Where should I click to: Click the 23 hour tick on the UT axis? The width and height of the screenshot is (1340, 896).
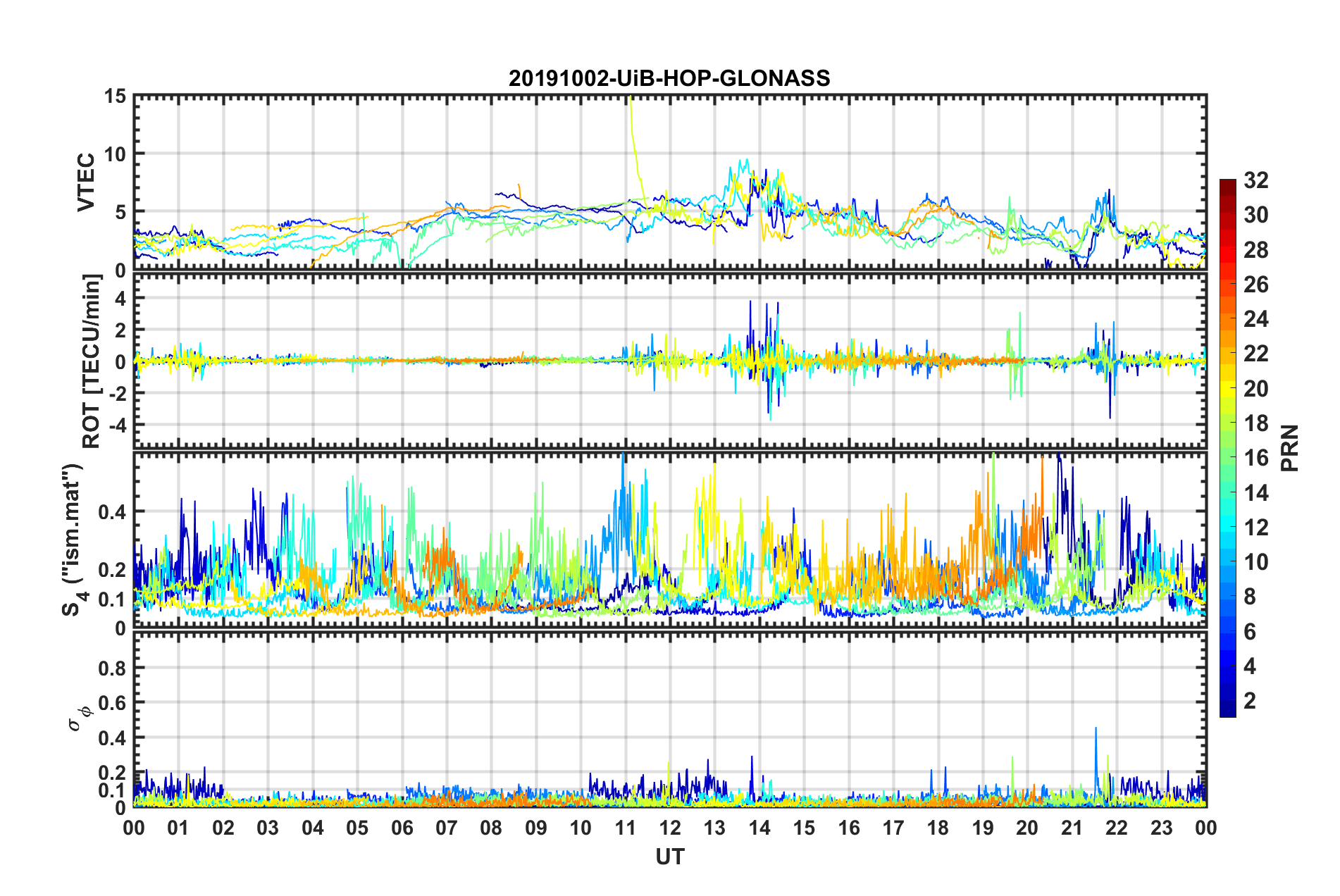tap(1162, 828)
